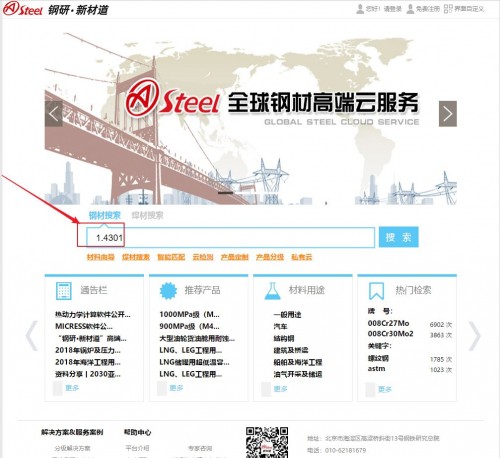This screenshot has width=500, height=458.
Task: Open the orange 材料向导 link
Action: pyautogui.click(x=100, y=257)
